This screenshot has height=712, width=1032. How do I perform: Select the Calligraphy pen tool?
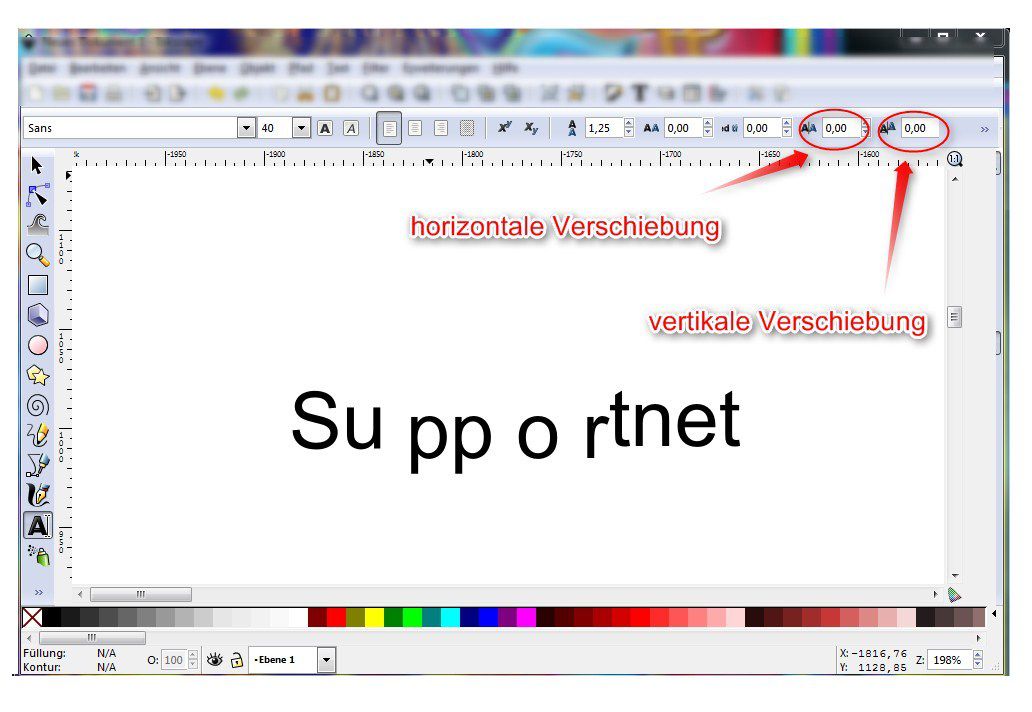(38, 495)
